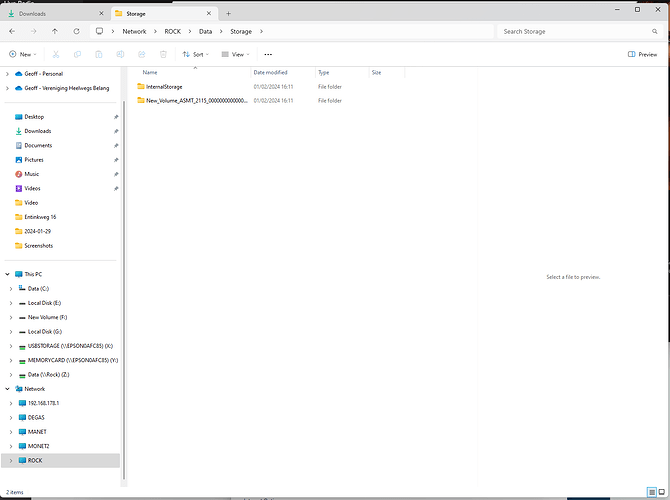
Task: Click ROCK in the address breadcrumb
Action: coord(172,31)
